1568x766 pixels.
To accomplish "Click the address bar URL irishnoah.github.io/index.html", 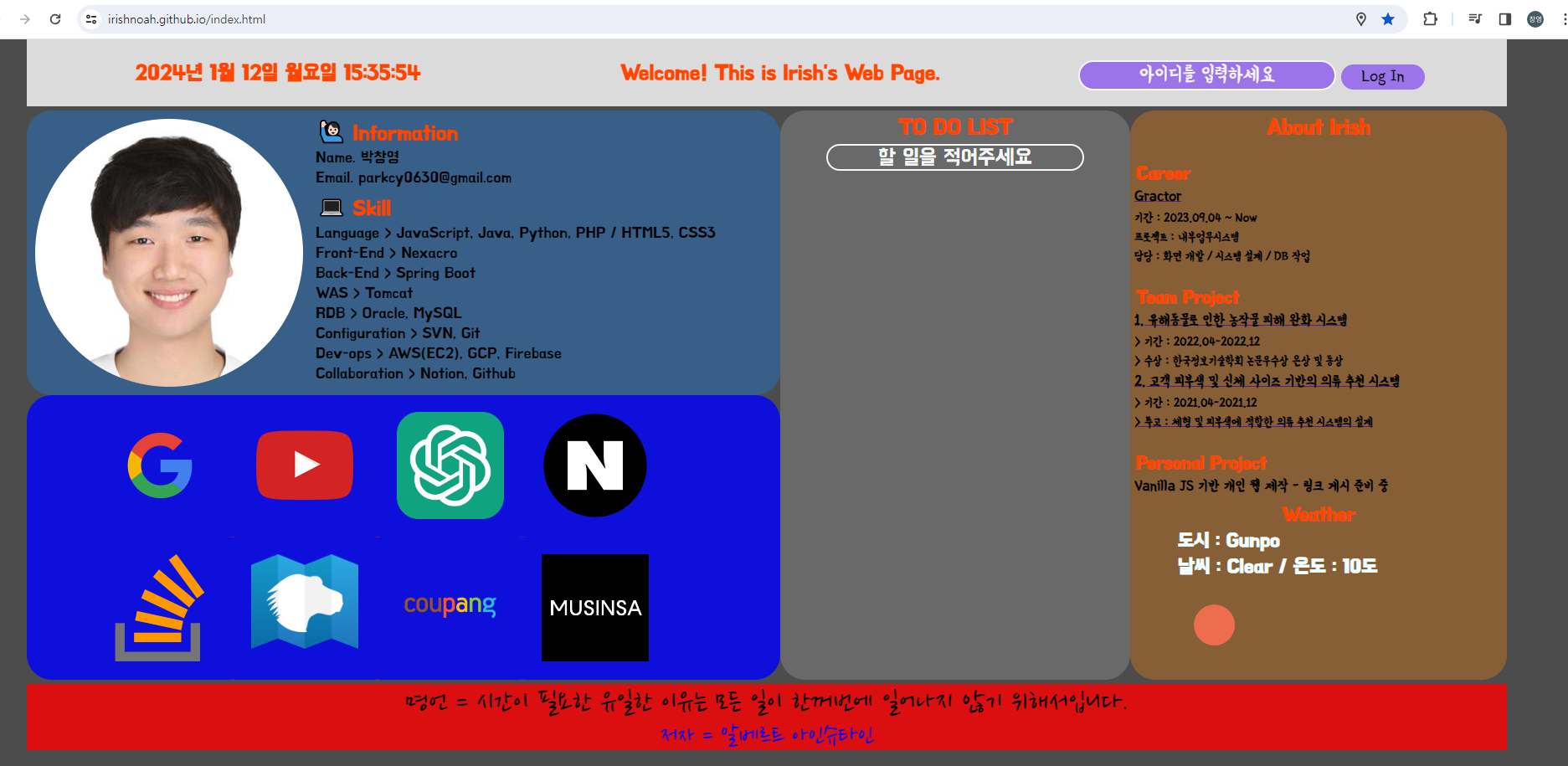I will point(187,19).
